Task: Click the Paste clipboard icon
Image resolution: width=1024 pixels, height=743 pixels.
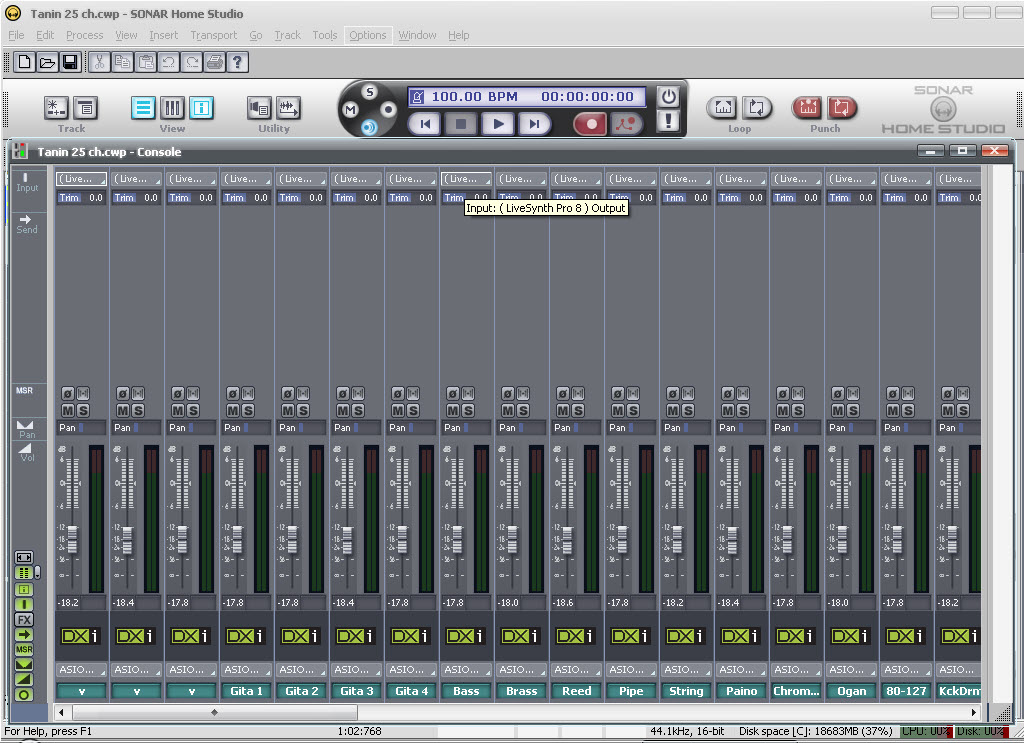Action: click(x=146, y=62)
